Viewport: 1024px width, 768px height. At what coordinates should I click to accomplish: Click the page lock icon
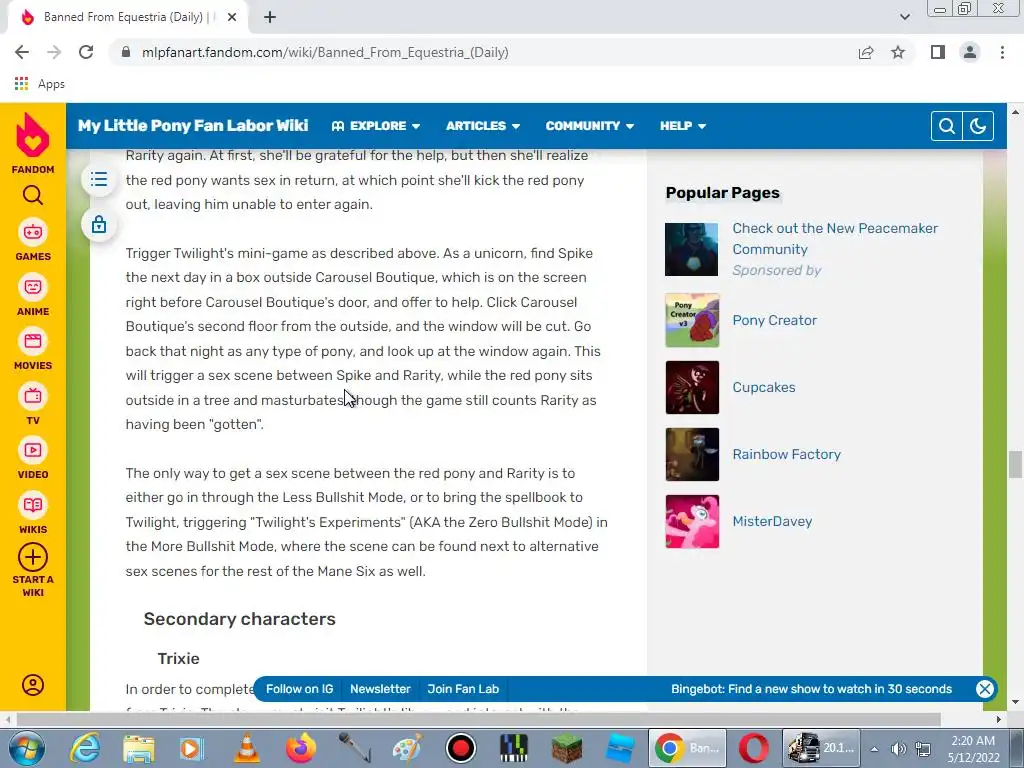point(99,225)
